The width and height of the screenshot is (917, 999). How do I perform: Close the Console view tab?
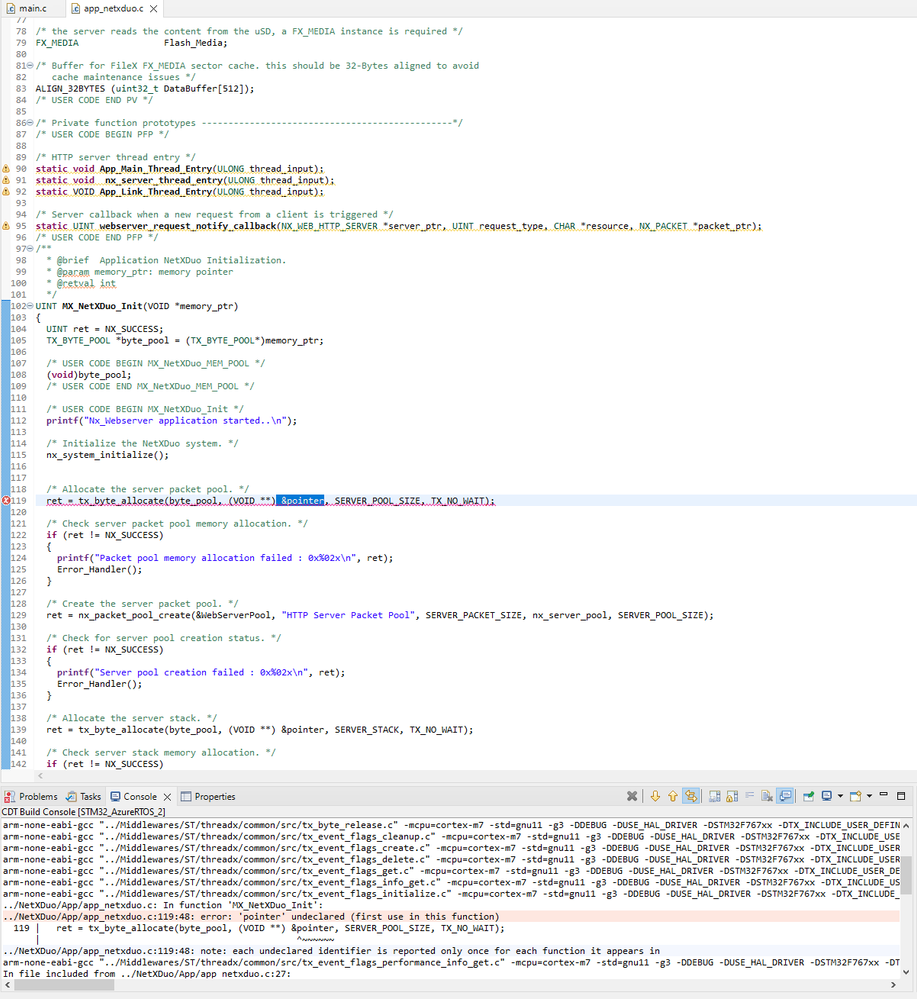[167, 797]
